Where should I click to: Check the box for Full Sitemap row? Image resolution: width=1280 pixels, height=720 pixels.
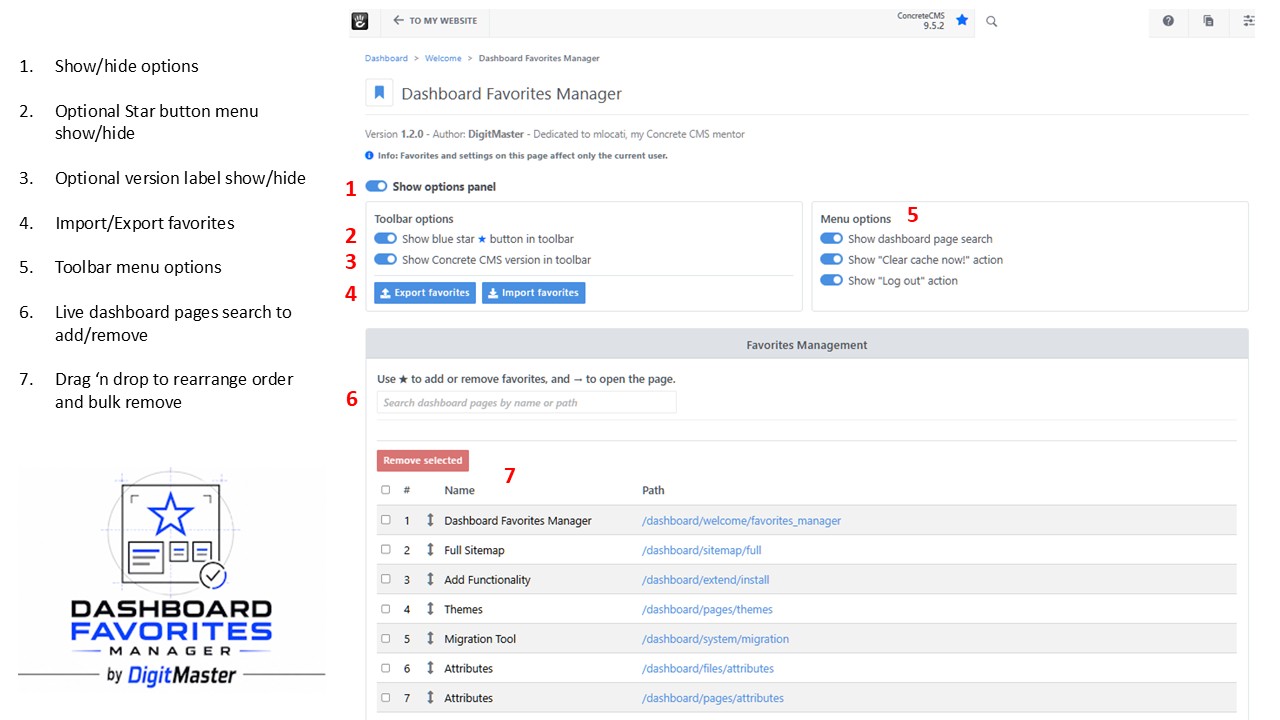tap(386, 549)
